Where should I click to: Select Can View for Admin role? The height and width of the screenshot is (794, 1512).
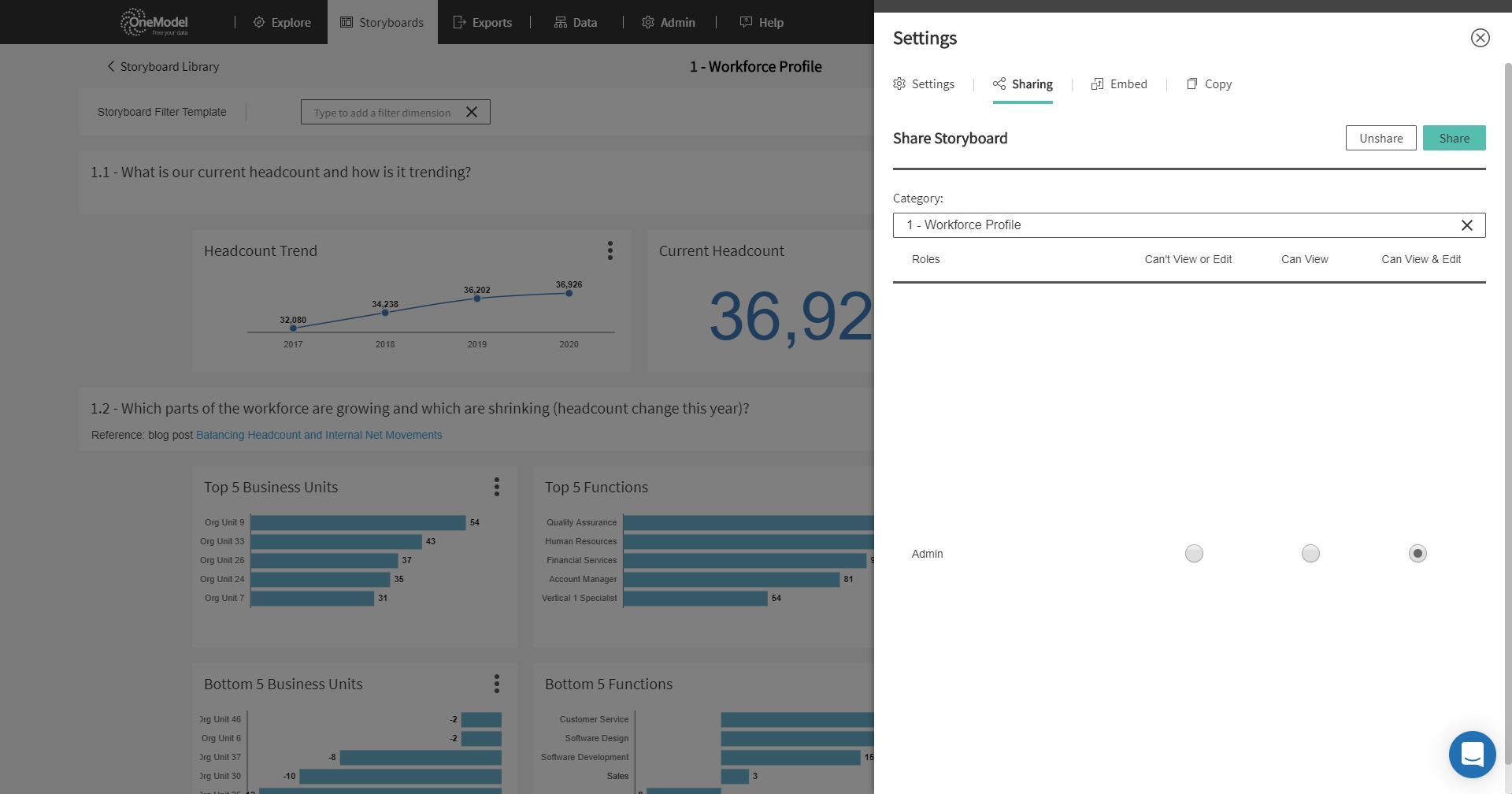[1310, 554]
